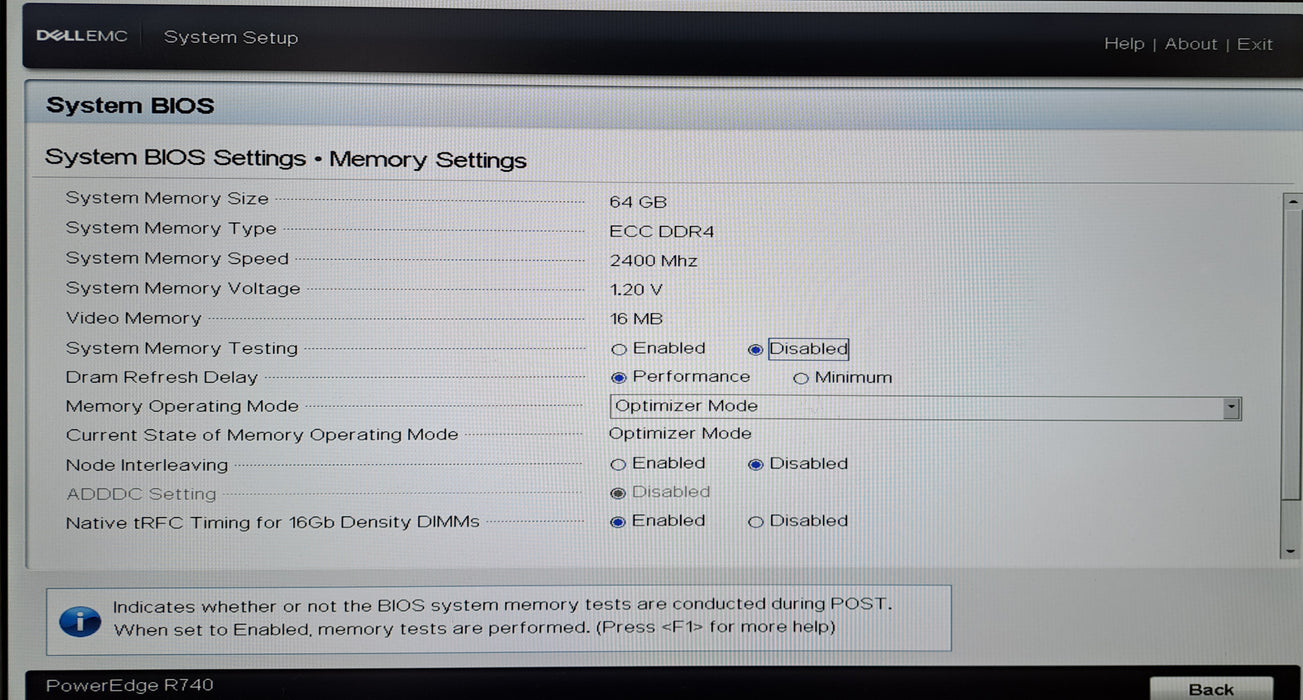Click the 16 MB value

tap(636, 320)
